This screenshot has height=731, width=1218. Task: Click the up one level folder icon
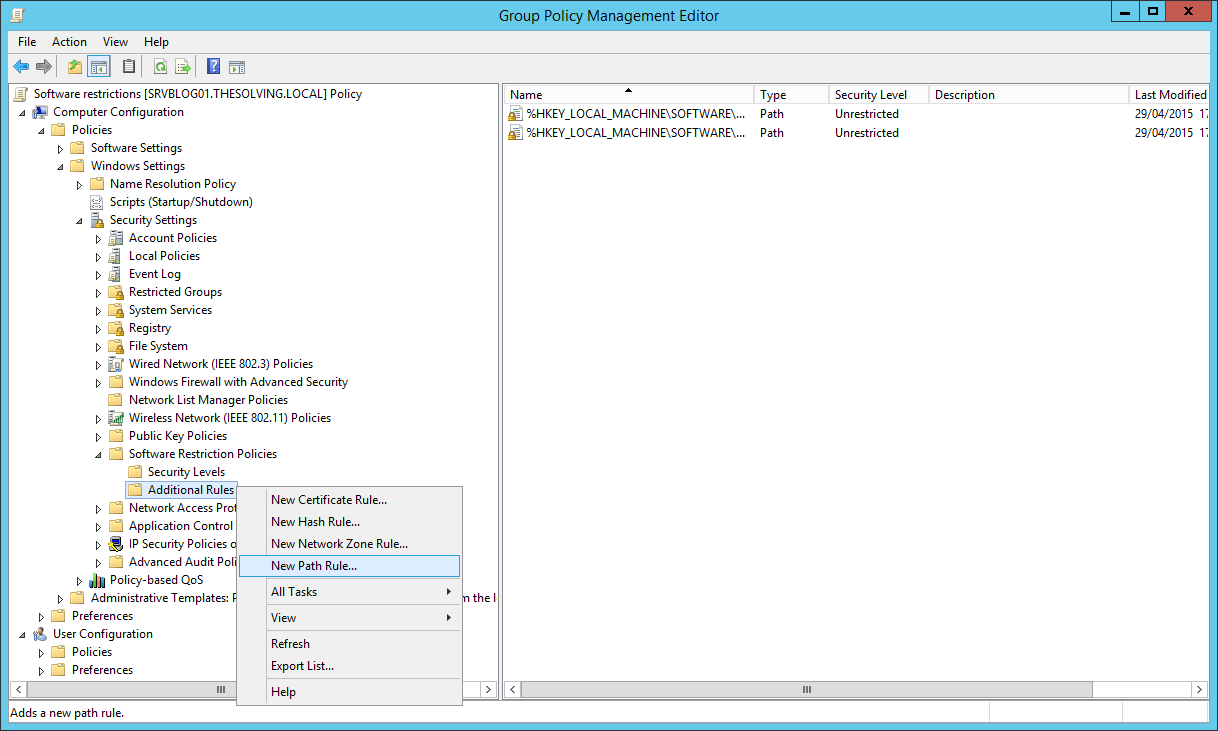tap(74, 66)
